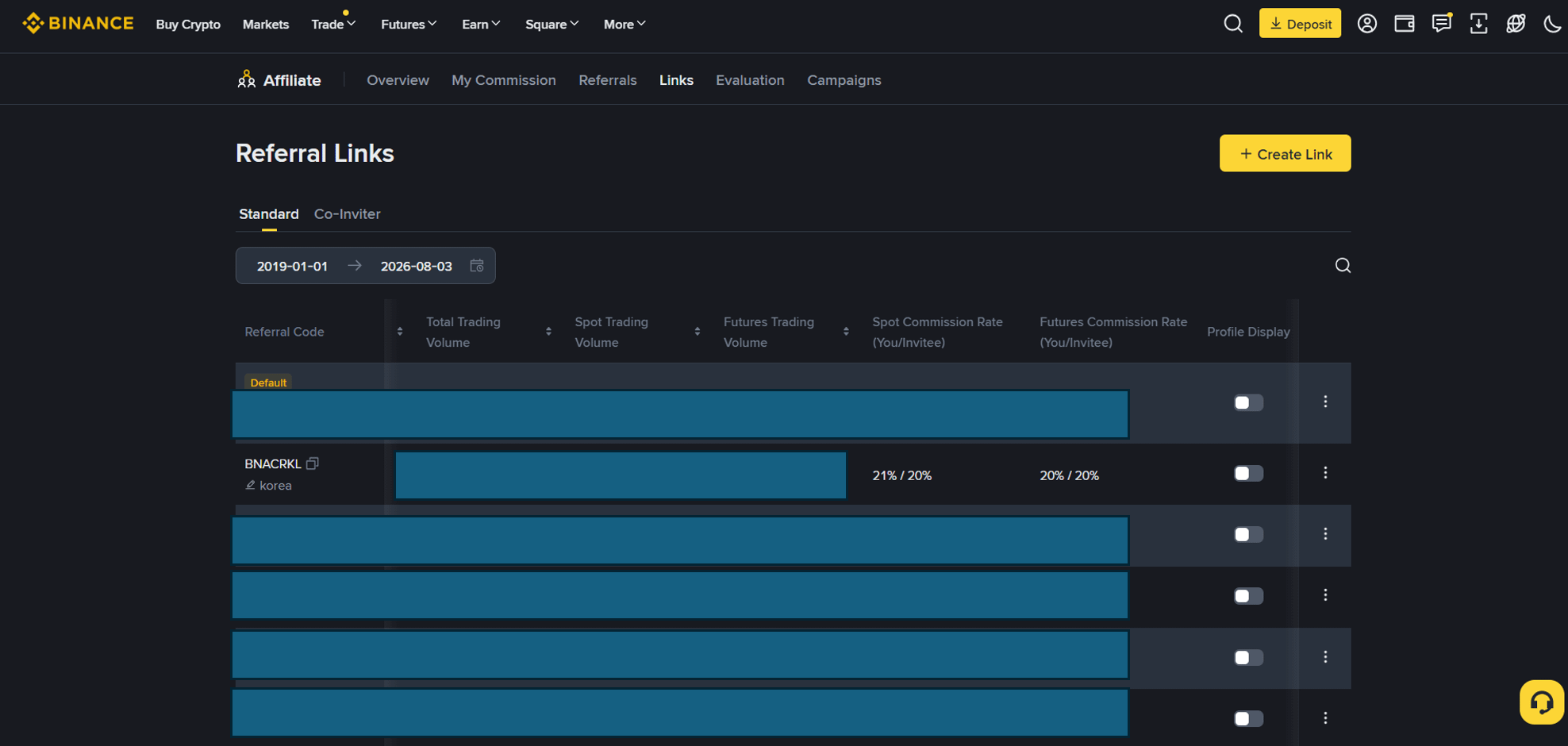Open the three-dot menu in the fifth table row
This screenshot has height=746, width=1568.
[x=1325, y=657]
